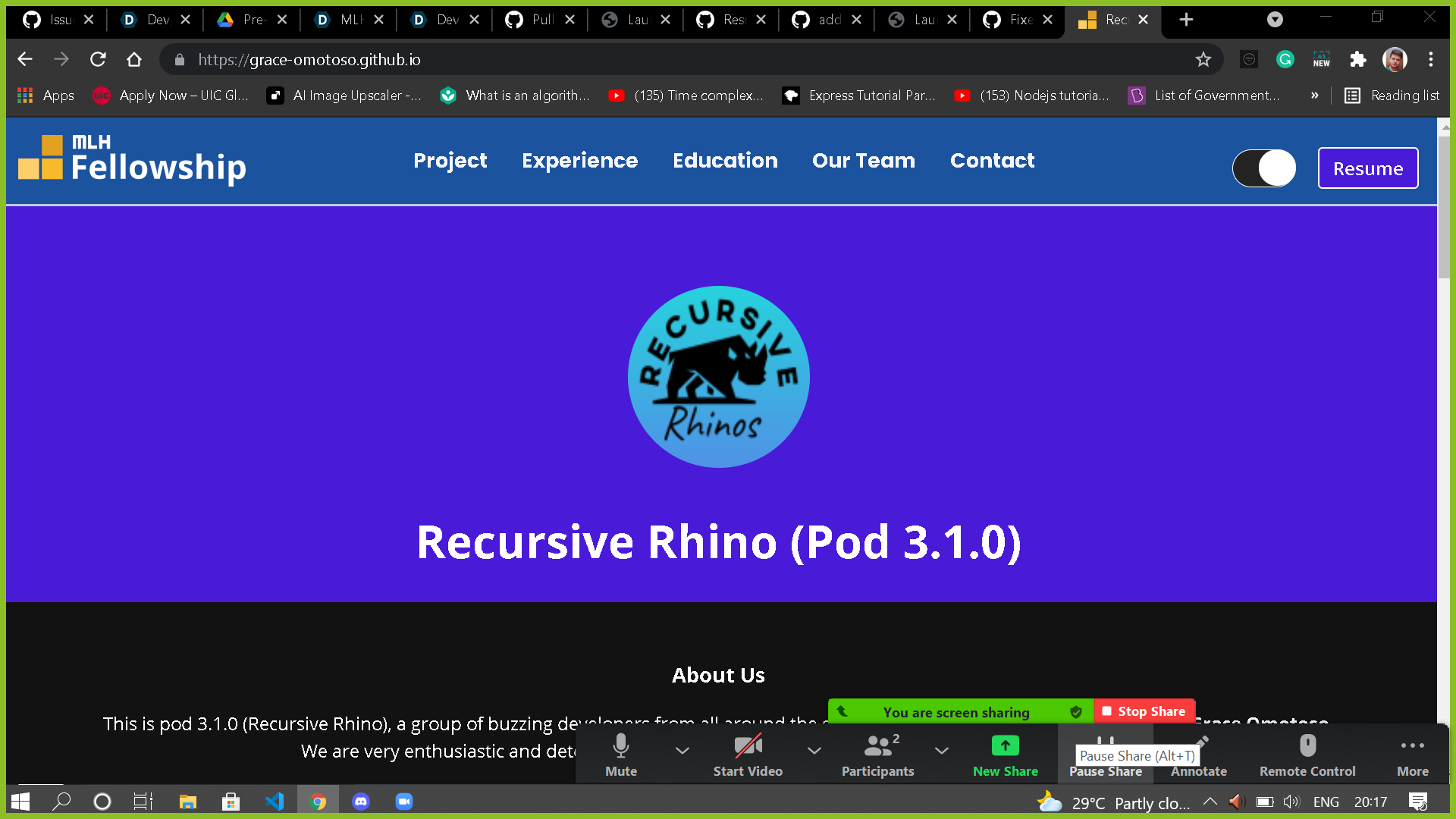1456x819 pixels.
Task: Expand the video options arrow beside Start Video
Action: 814,751
